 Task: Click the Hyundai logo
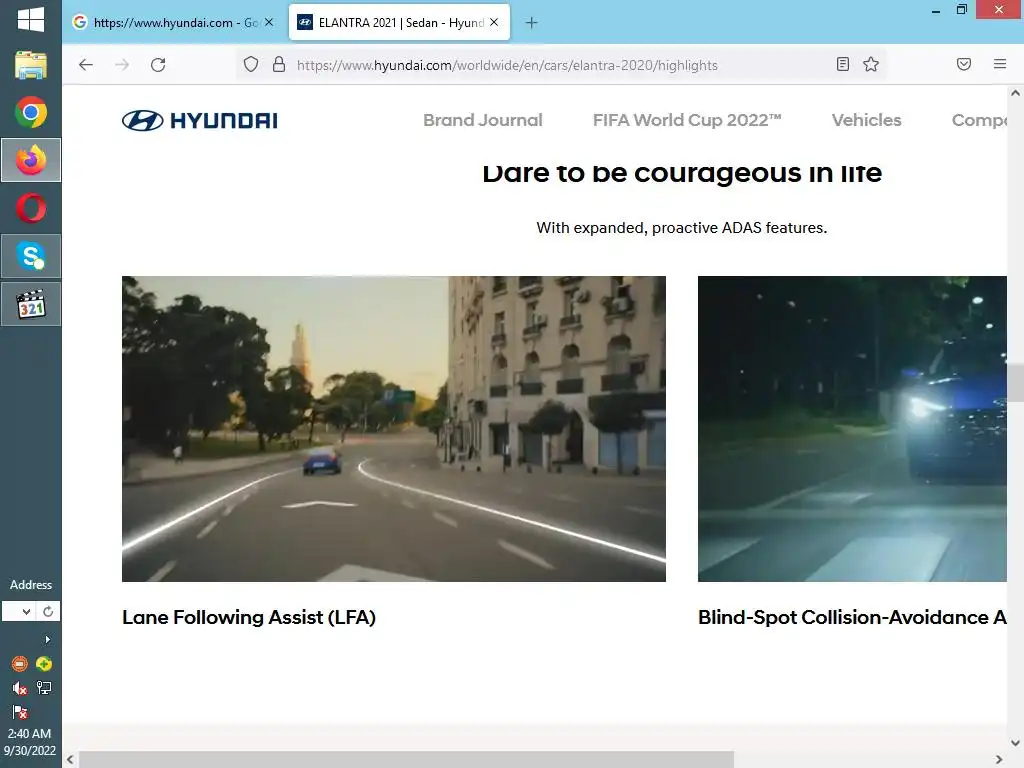click(200, 121)
